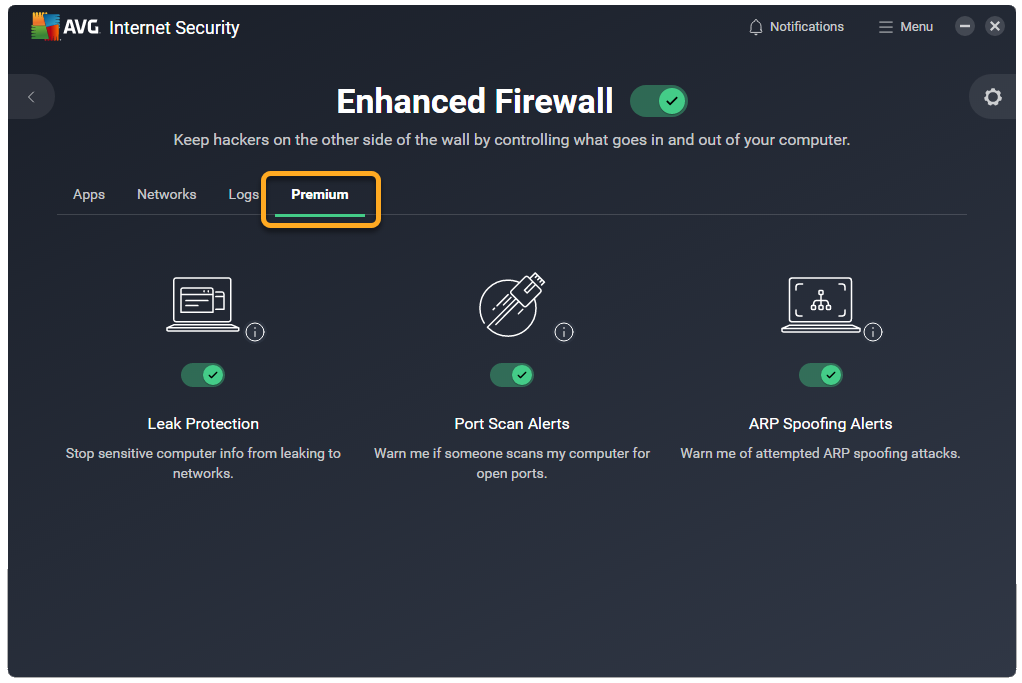Show info for ARP Spoofing Alerts
The image size is (1022, 683).
pyautogui.click(x=873, y=332)
